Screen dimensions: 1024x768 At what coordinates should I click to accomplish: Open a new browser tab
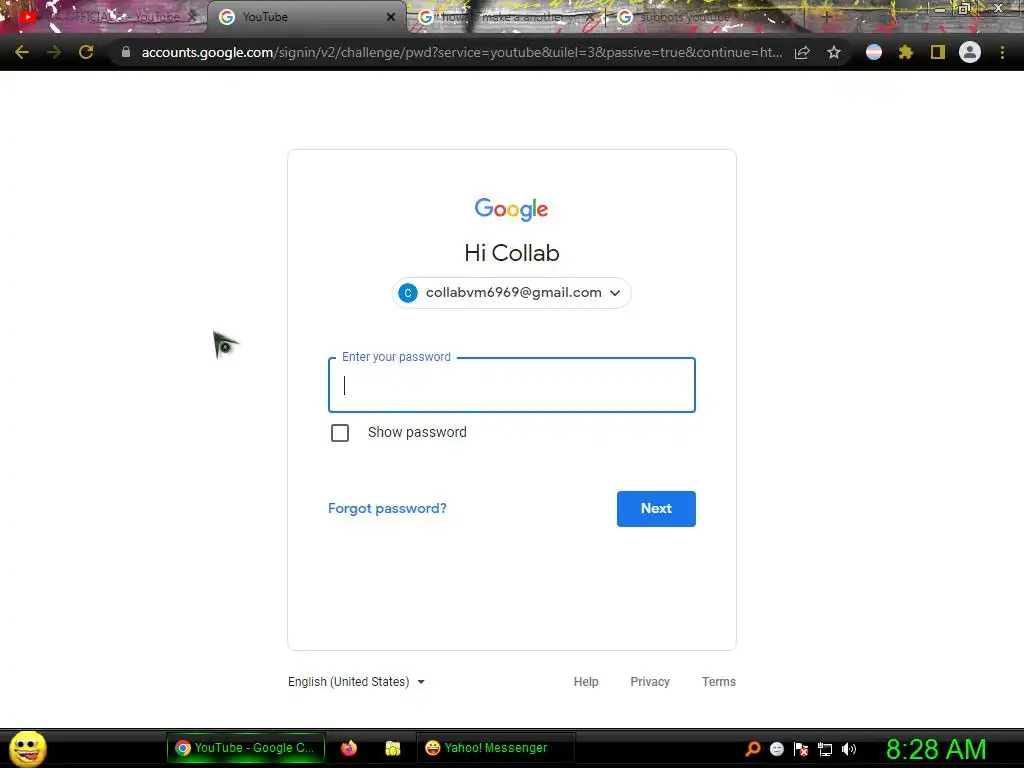click(827, 17)
